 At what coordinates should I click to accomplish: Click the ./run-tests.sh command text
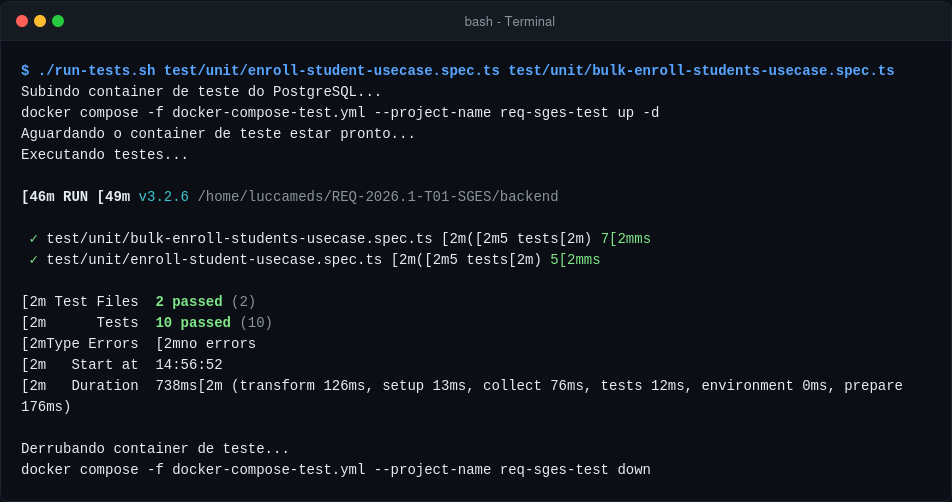pos(97,71)
